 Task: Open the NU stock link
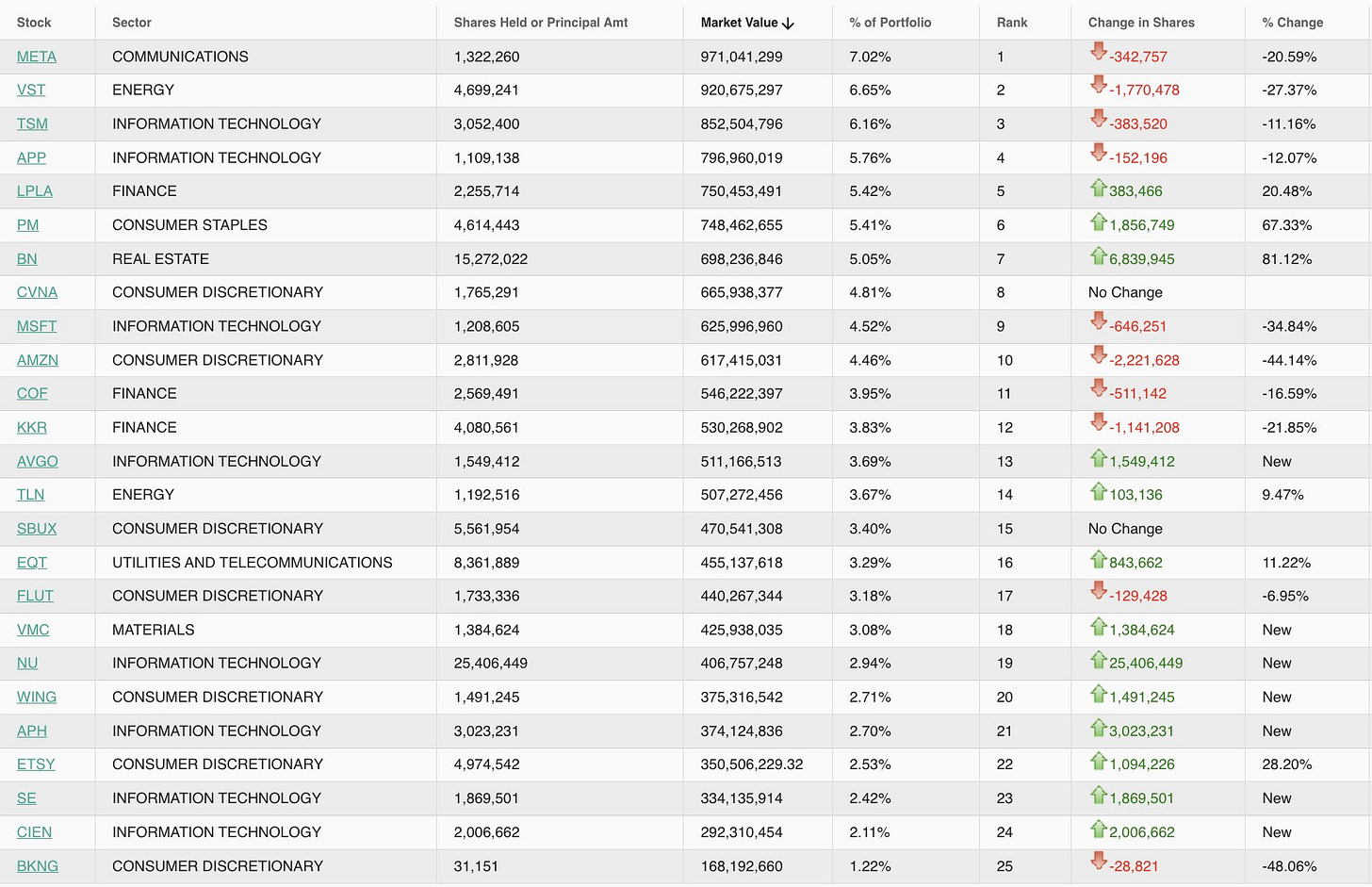point(27,664)
